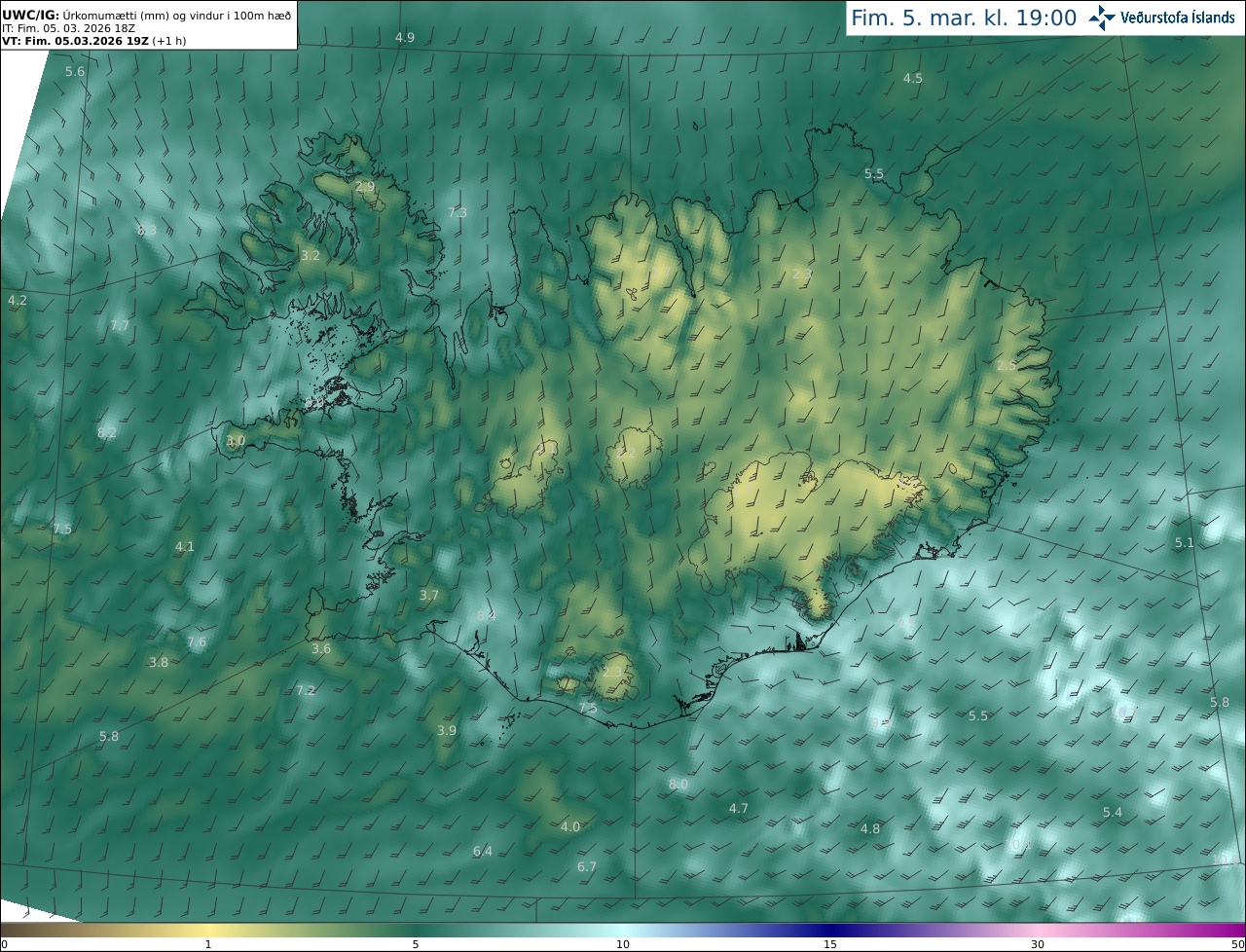1246x952 pixels.
Task: Click the 7.2 value south of Reykjanes
Action: point(306,690)
